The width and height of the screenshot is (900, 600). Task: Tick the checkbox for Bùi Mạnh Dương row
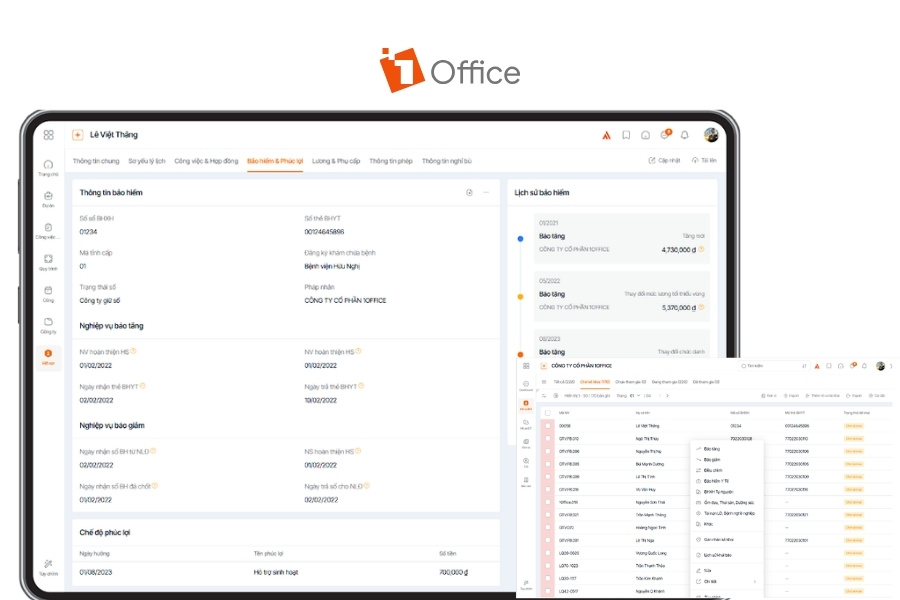coord(548,464)
